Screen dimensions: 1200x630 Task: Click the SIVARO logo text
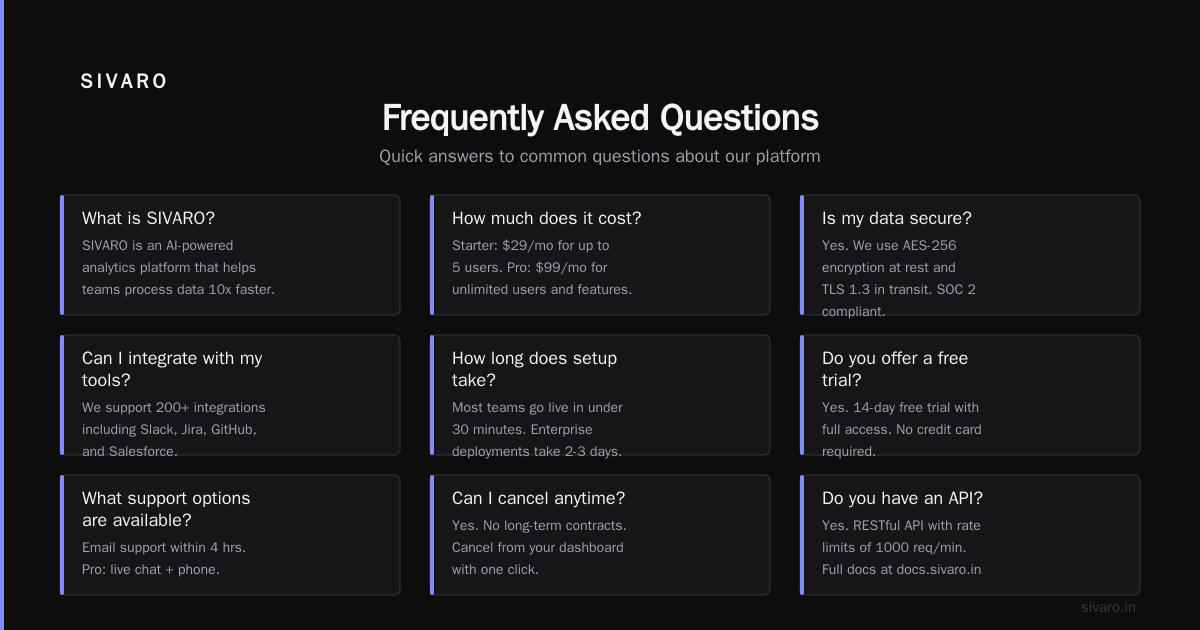124,82
